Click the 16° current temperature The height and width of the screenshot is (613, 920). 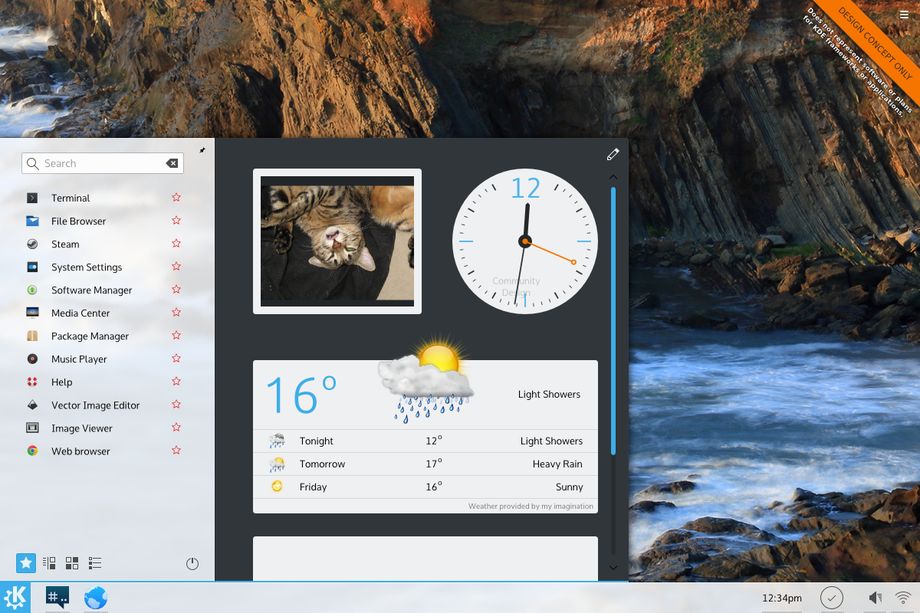[x=302, y=394]
